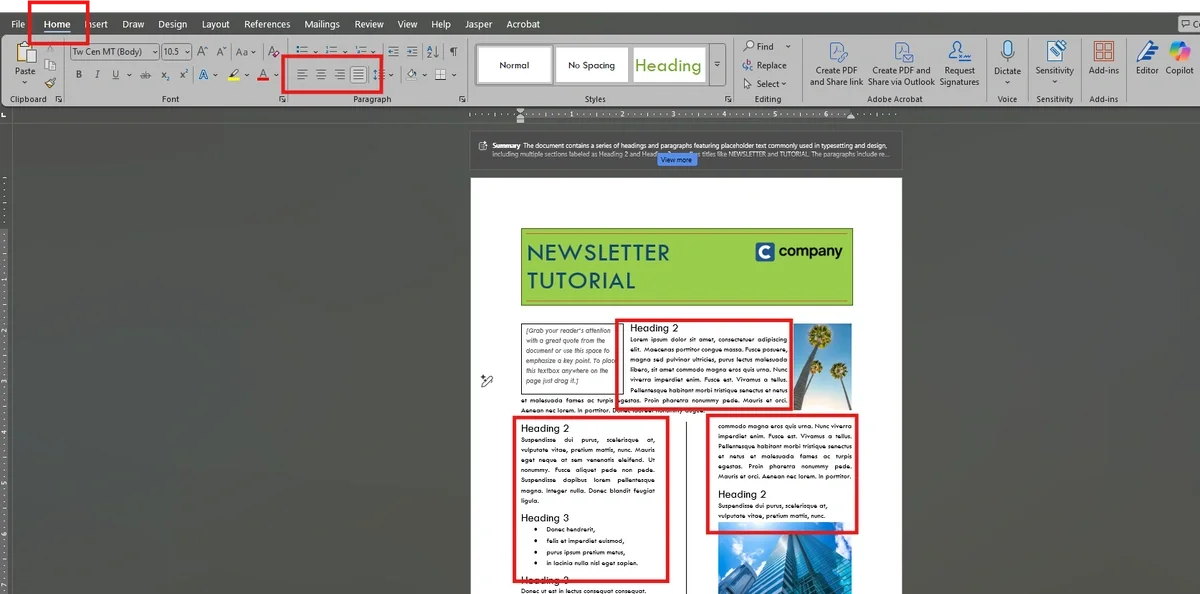Viewport: 1200px width, 594px height.
Task: Toggle Show/Hide paragraph marks
Action: click(453, 52)
